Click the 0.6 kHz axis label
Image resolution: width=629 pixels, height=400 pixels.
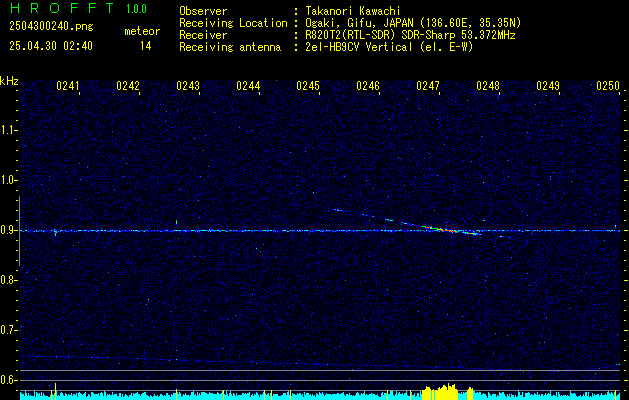point(8,380)
